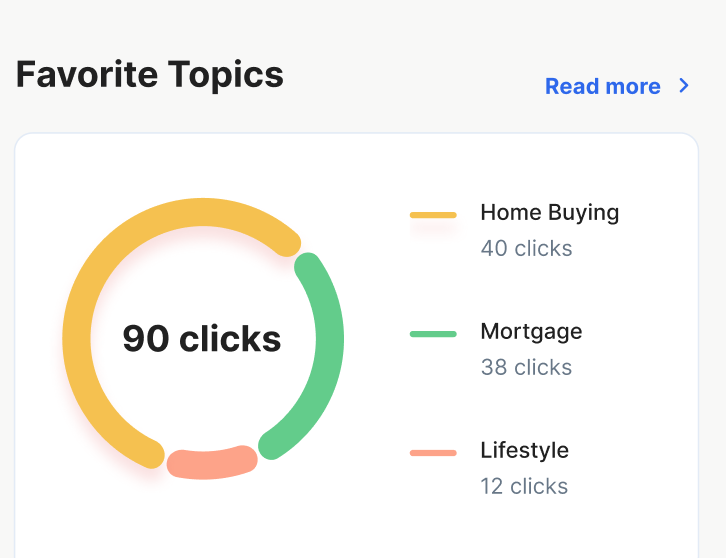Image resolution: width=726 pixels, height=558 pixels.
Task: Click the bottom end of green arc
Action: pos(272,445)
